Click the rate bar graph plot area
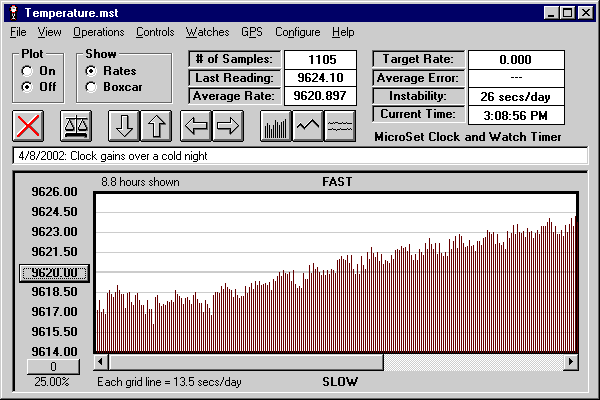 (336, 273)
